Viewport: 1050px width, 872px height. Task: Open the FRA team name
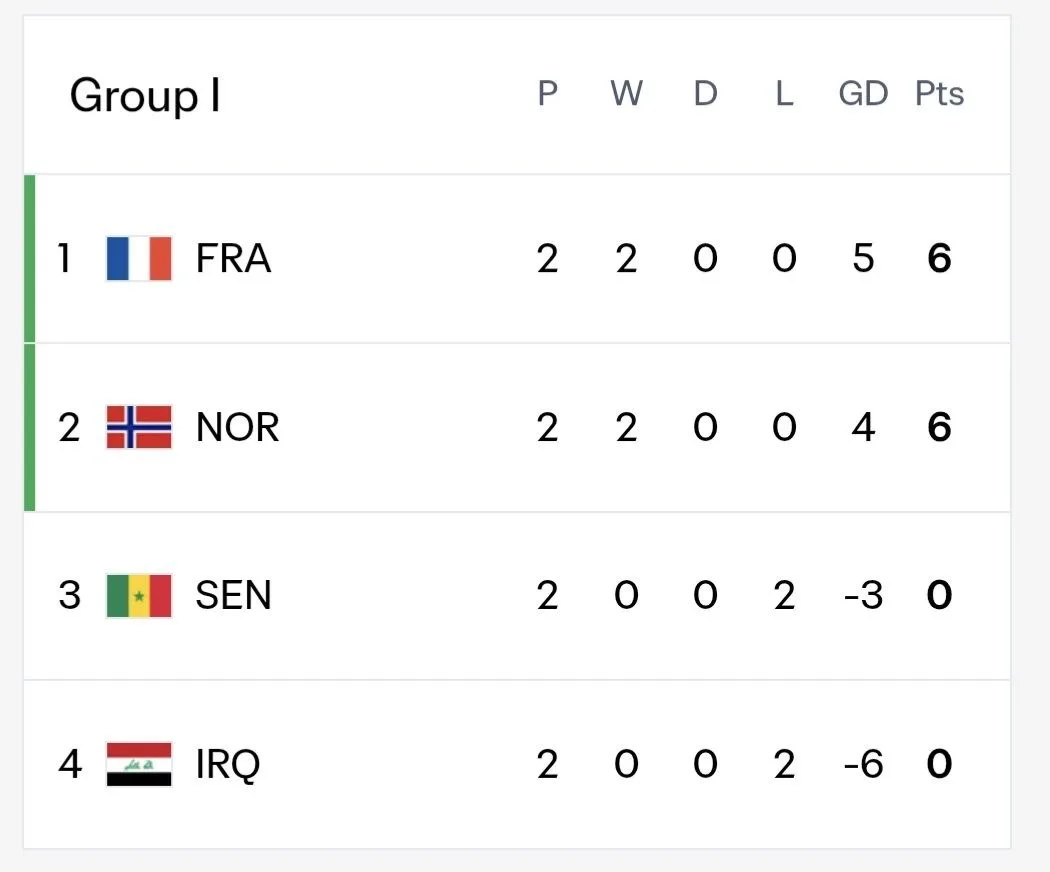coord(233,259)
